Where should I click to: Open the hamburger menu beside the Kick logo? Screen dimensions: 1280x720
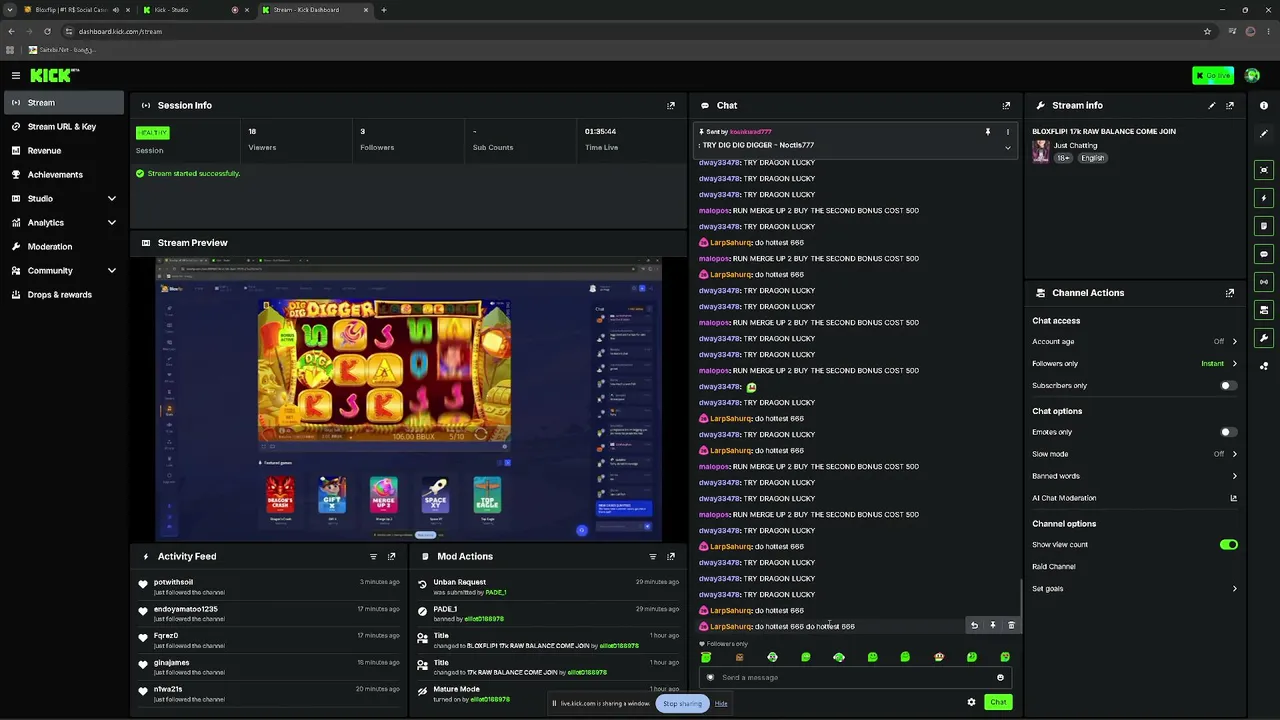tap(16, 75)
